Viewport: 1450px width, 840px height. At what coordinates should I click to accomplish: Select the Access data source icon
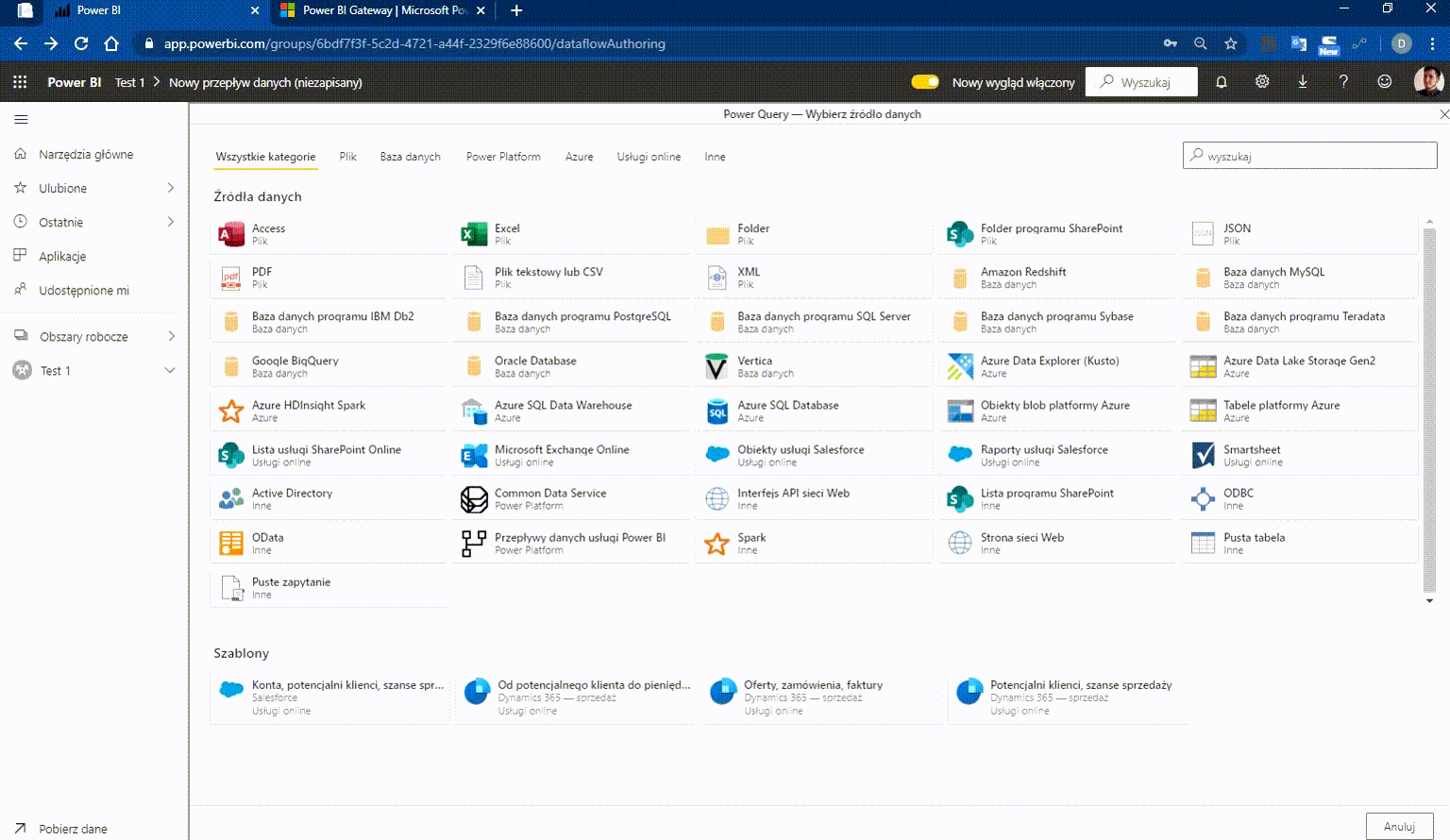click(x=231, y=234)
